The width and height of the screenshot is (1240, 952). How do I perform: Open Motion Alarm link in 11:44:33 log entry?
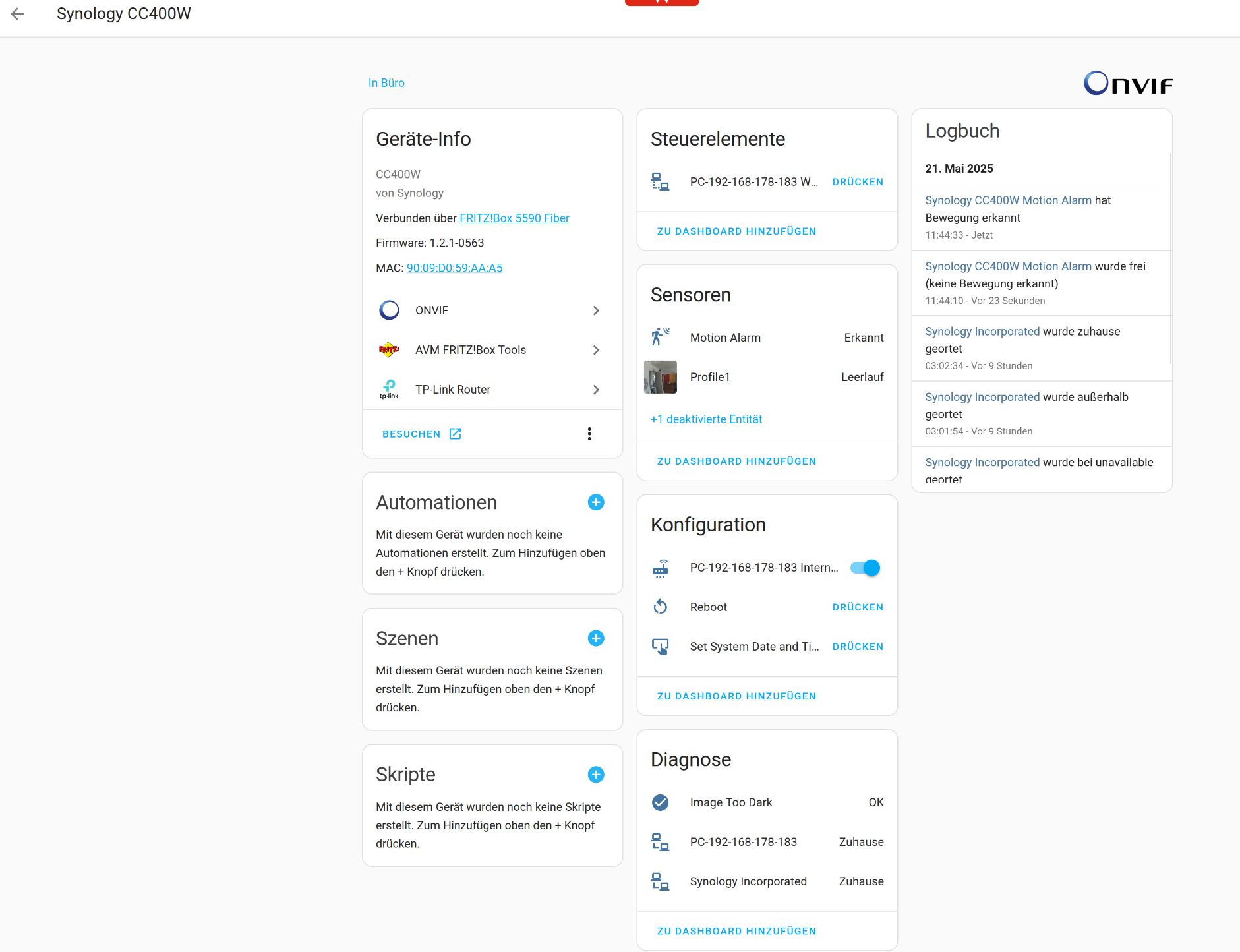click(1009, 200)
